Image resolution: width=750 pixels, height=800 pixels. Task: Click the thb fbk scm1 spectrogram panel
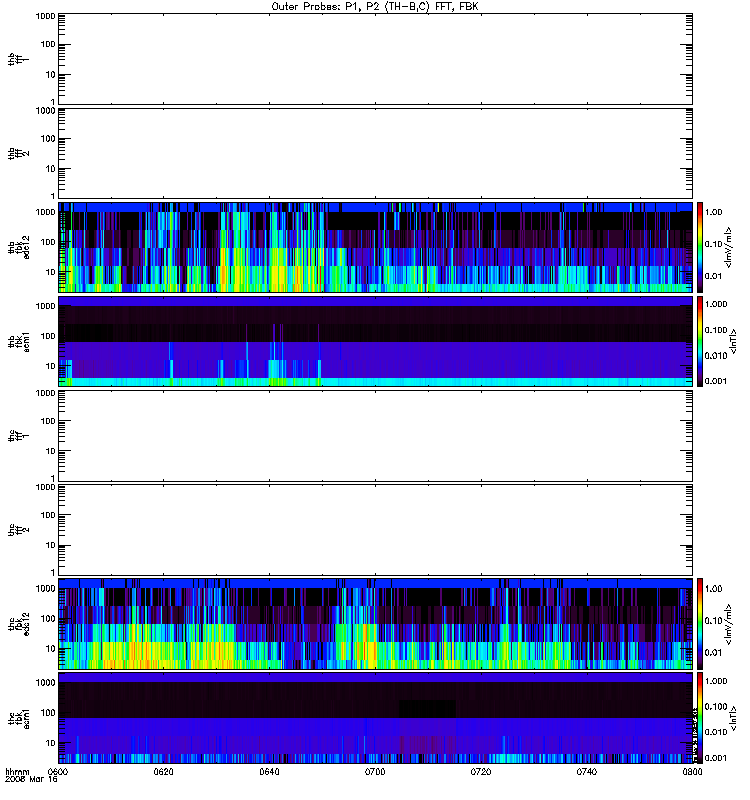click(375, 341)
